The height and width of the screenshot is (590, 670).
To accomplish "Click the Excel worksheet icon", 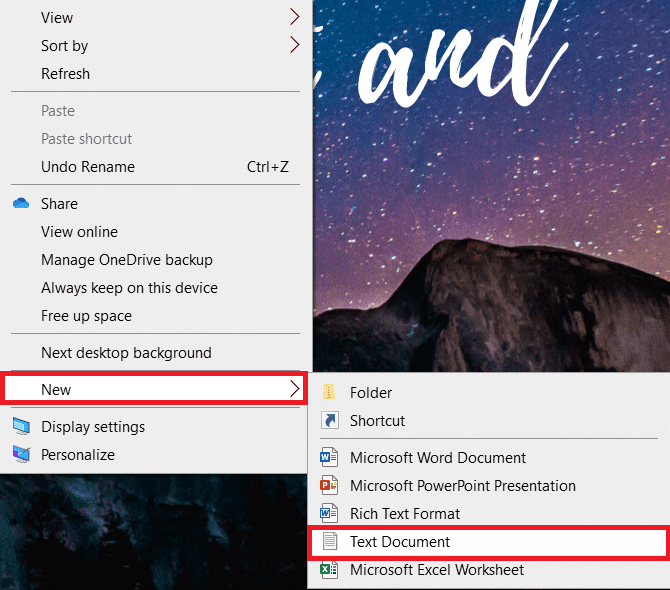I will (327, 570).
